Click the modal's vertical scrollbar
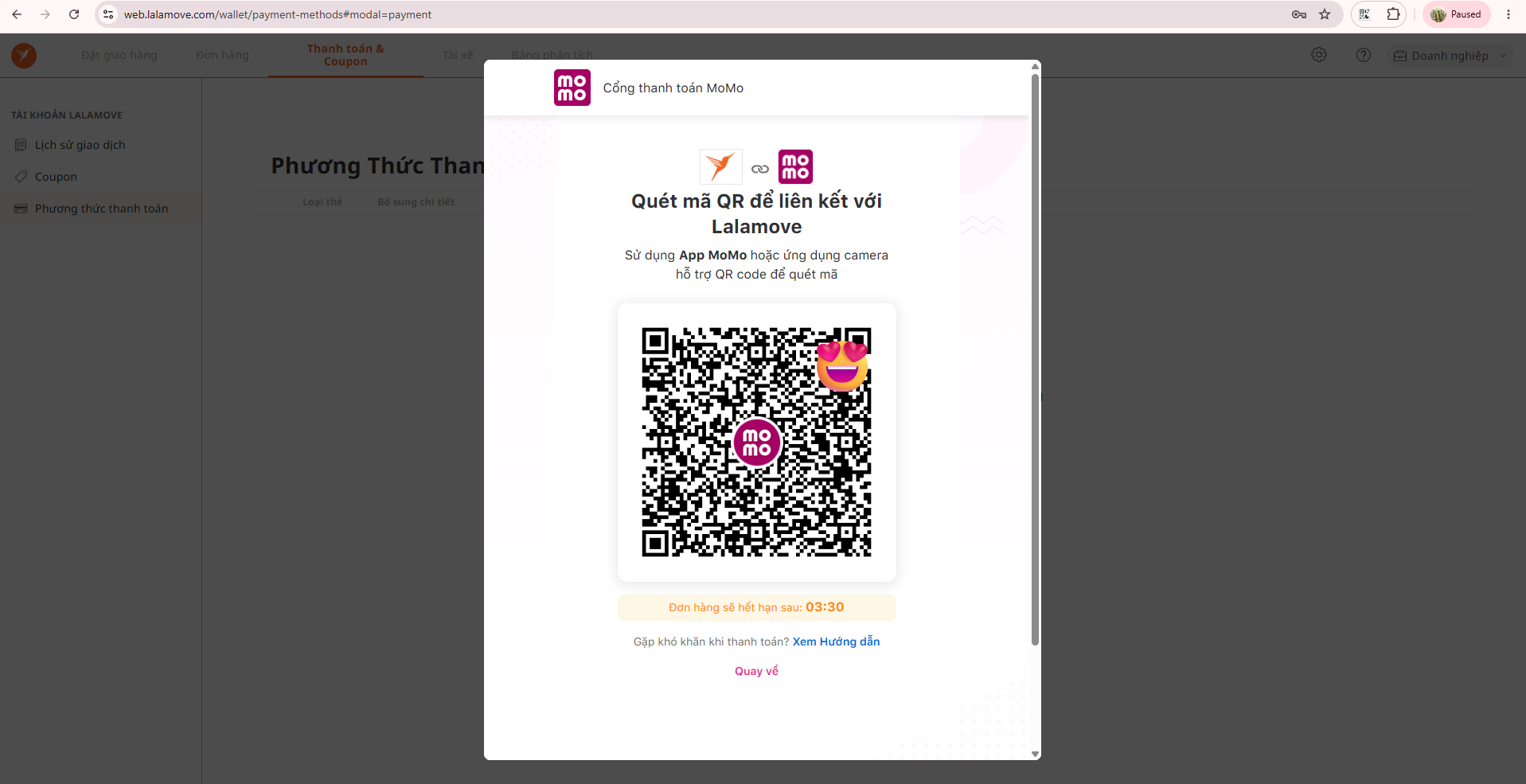1526x784 pixels. pyautogui.click(x=1035, y=358)
